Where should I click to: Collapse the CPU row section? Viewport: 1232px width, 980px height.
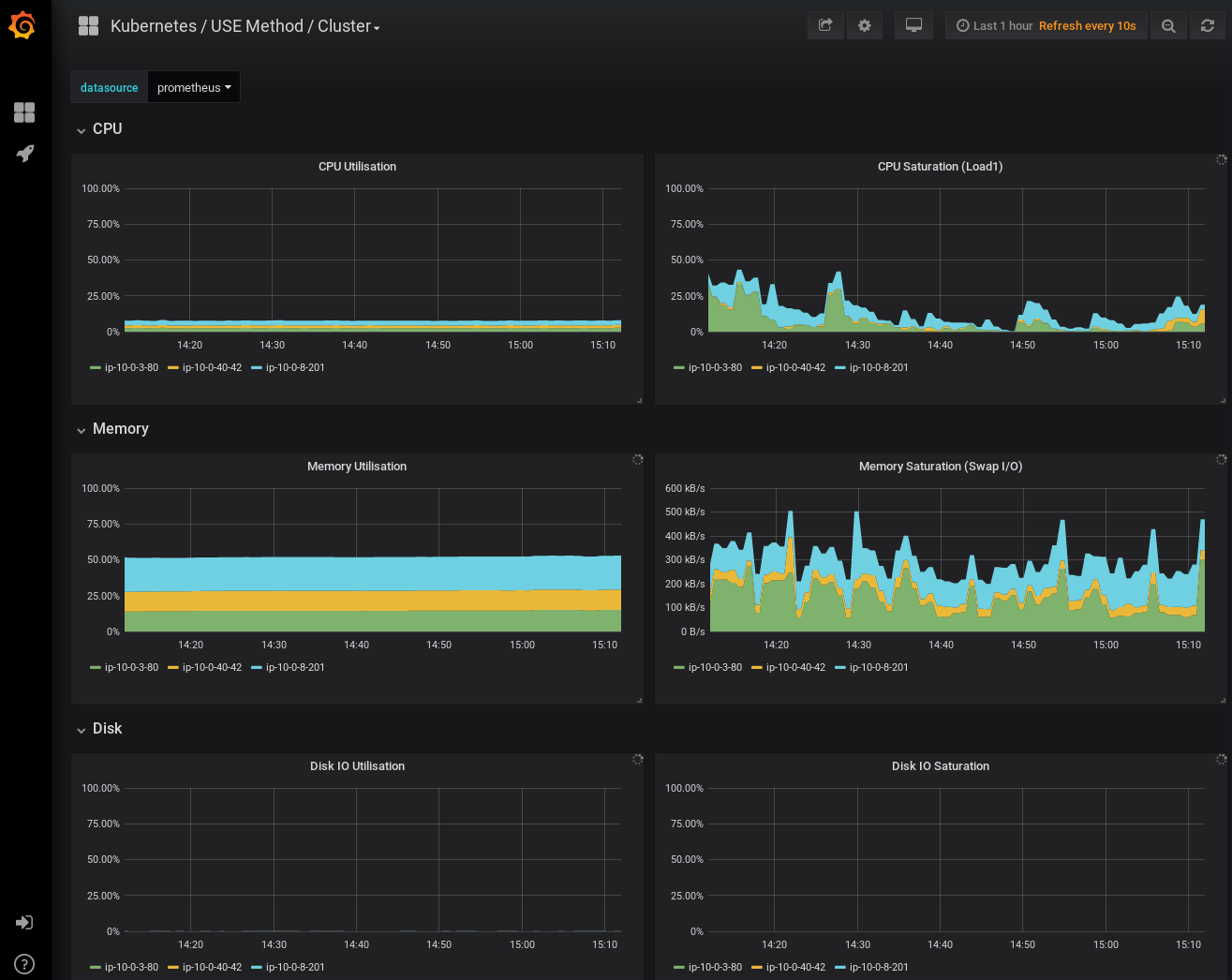pos(107,128)
